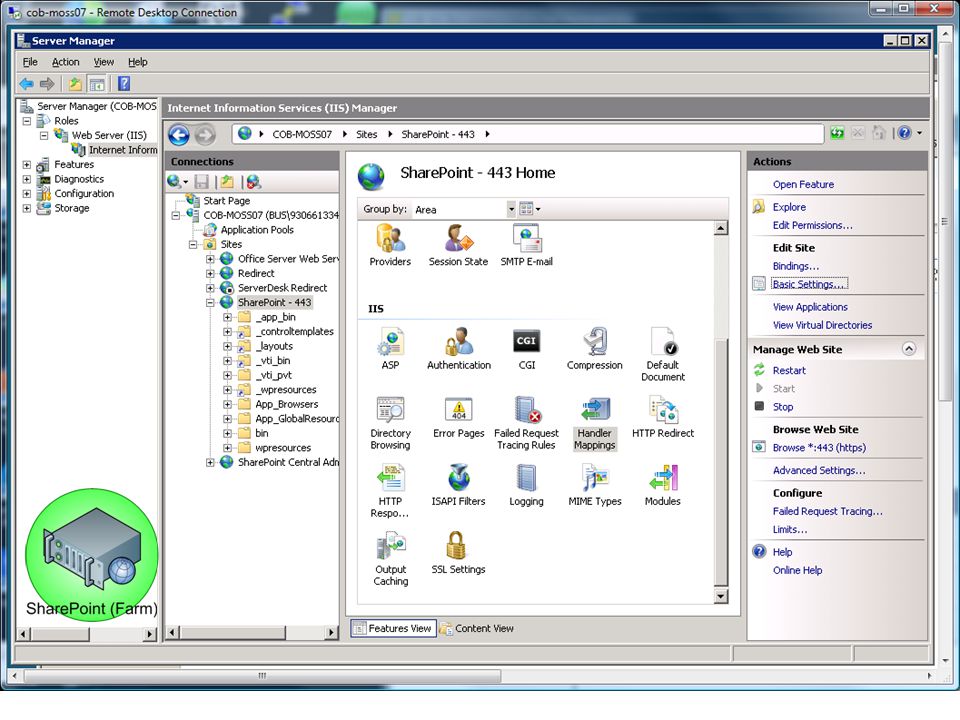Click the Server Manager up-level folder icon
The image size is (960, 720).
tap(75, 84)
